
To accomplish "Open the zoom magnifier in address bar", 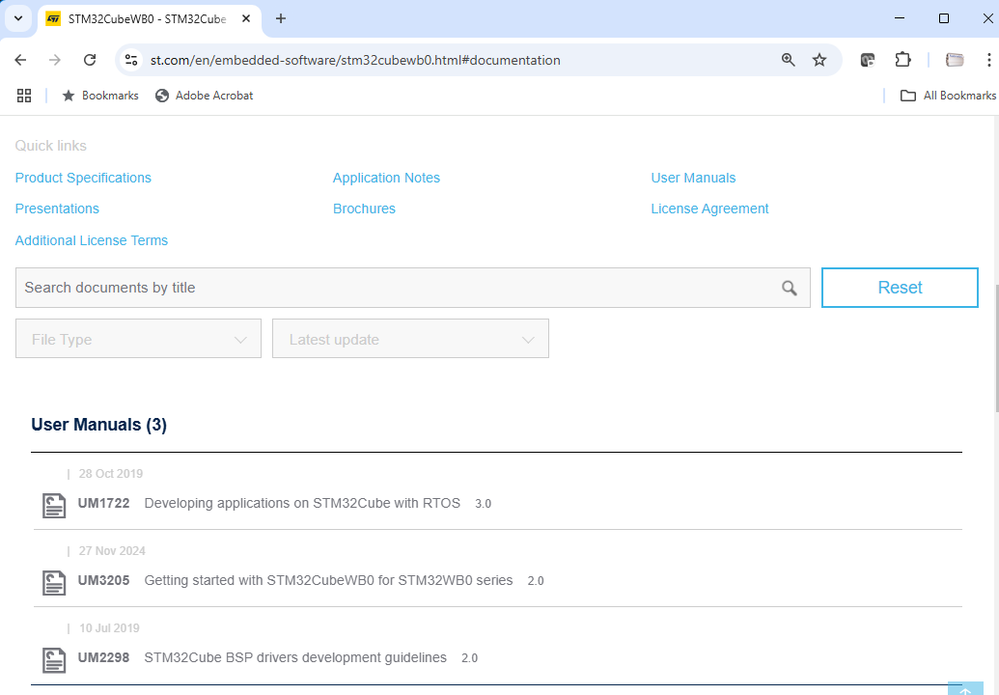I will (788, 60).
